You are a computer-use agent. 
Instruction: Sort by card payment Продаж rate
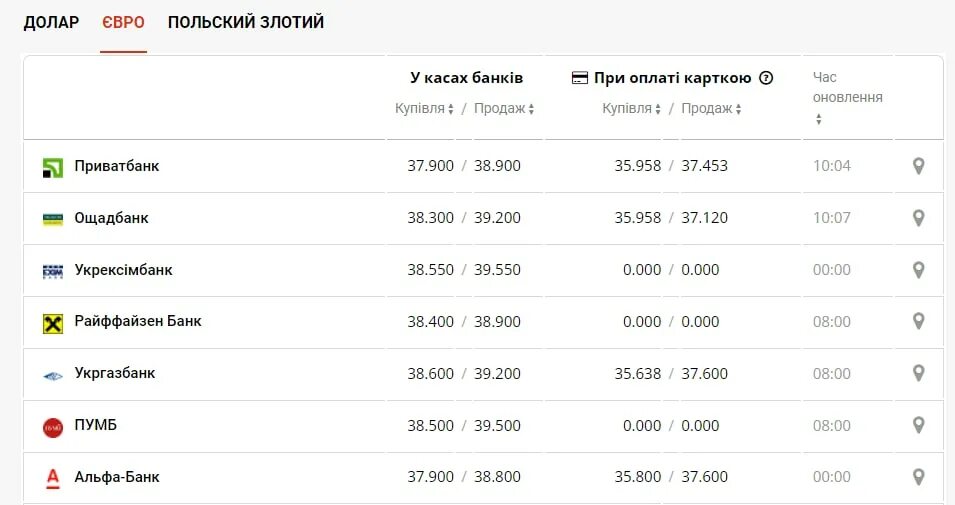coord(711,108)
